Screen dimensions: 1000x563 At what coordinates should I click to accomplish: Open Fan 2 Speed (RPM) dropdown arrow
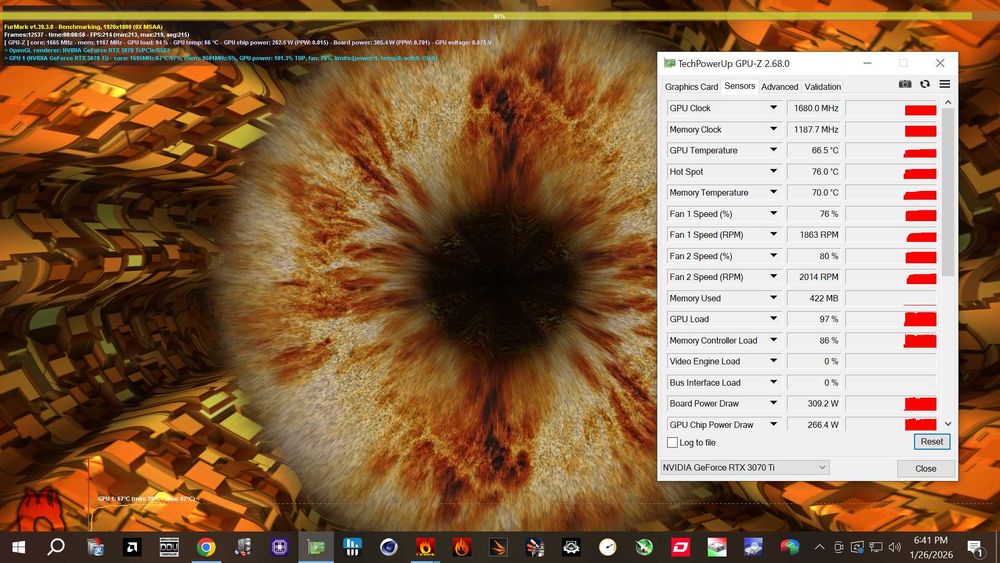773,276
